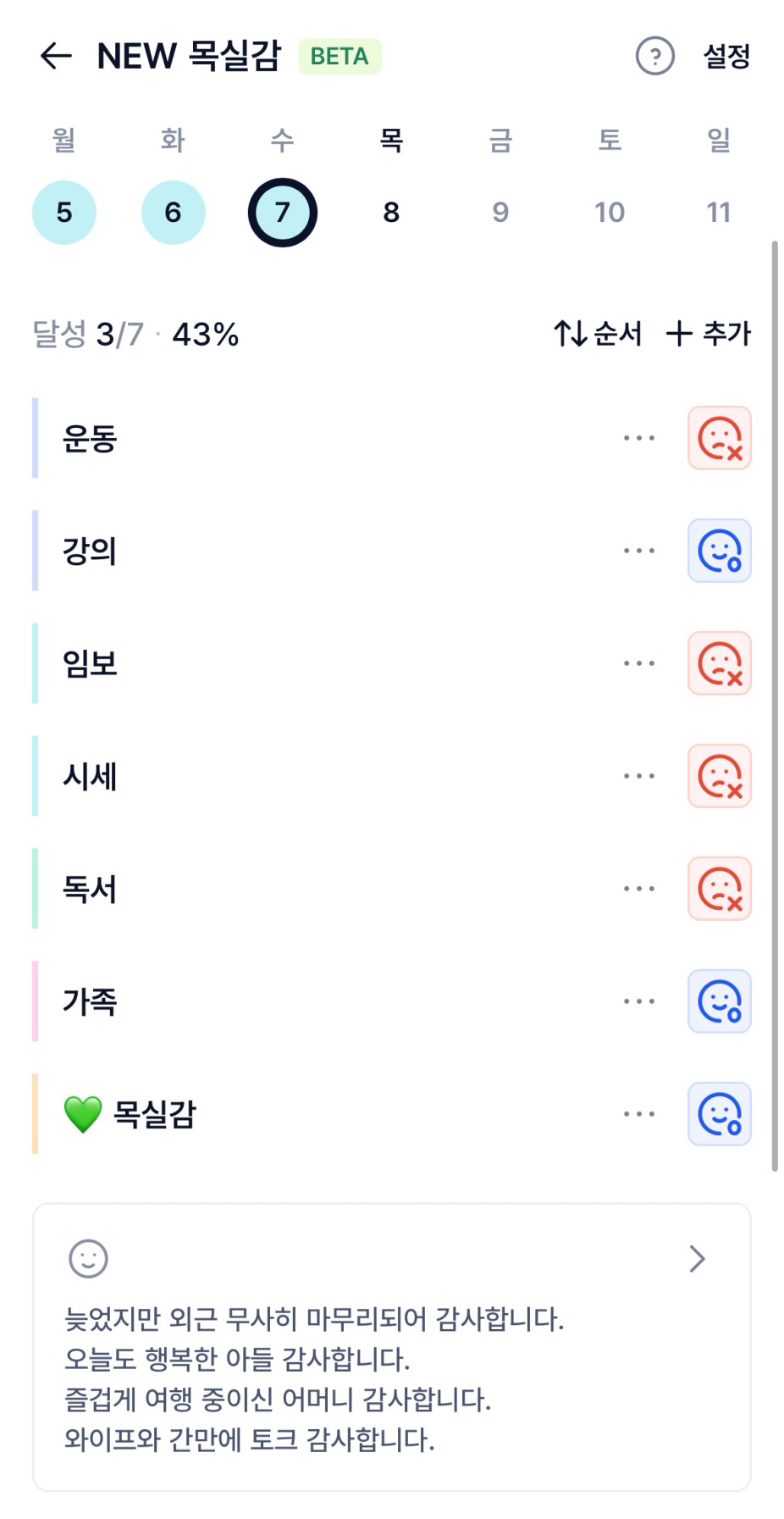Toggle the 강의 completion face button

pyautogui.click(x=719, y=551)
